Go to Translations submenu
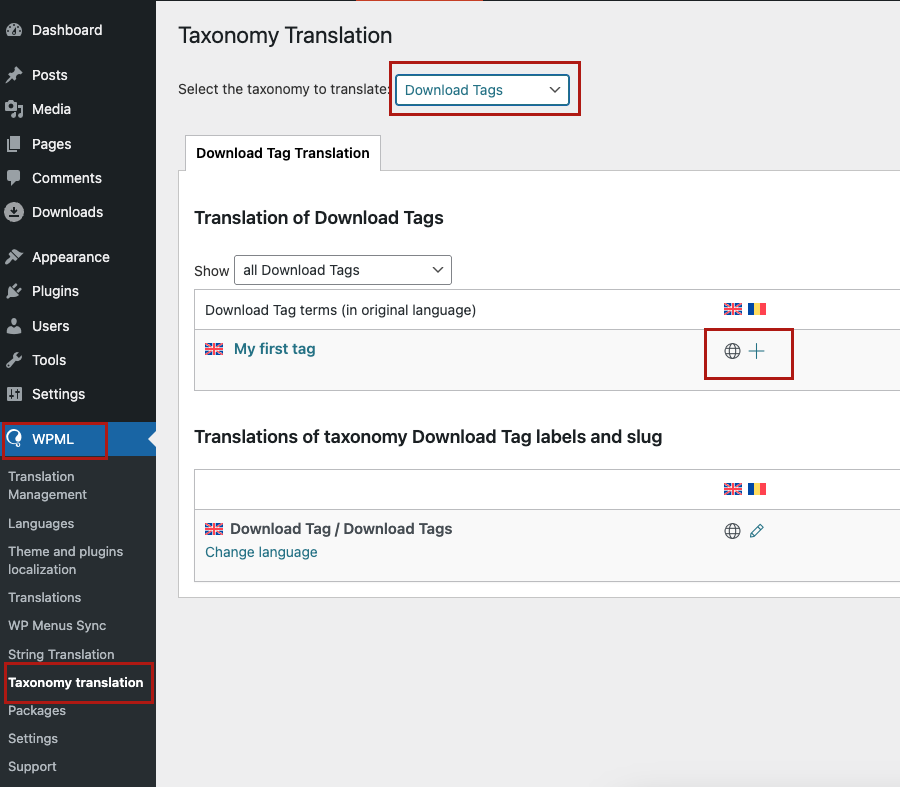This screenshot has width=900, height=787. tap(45, 598)
